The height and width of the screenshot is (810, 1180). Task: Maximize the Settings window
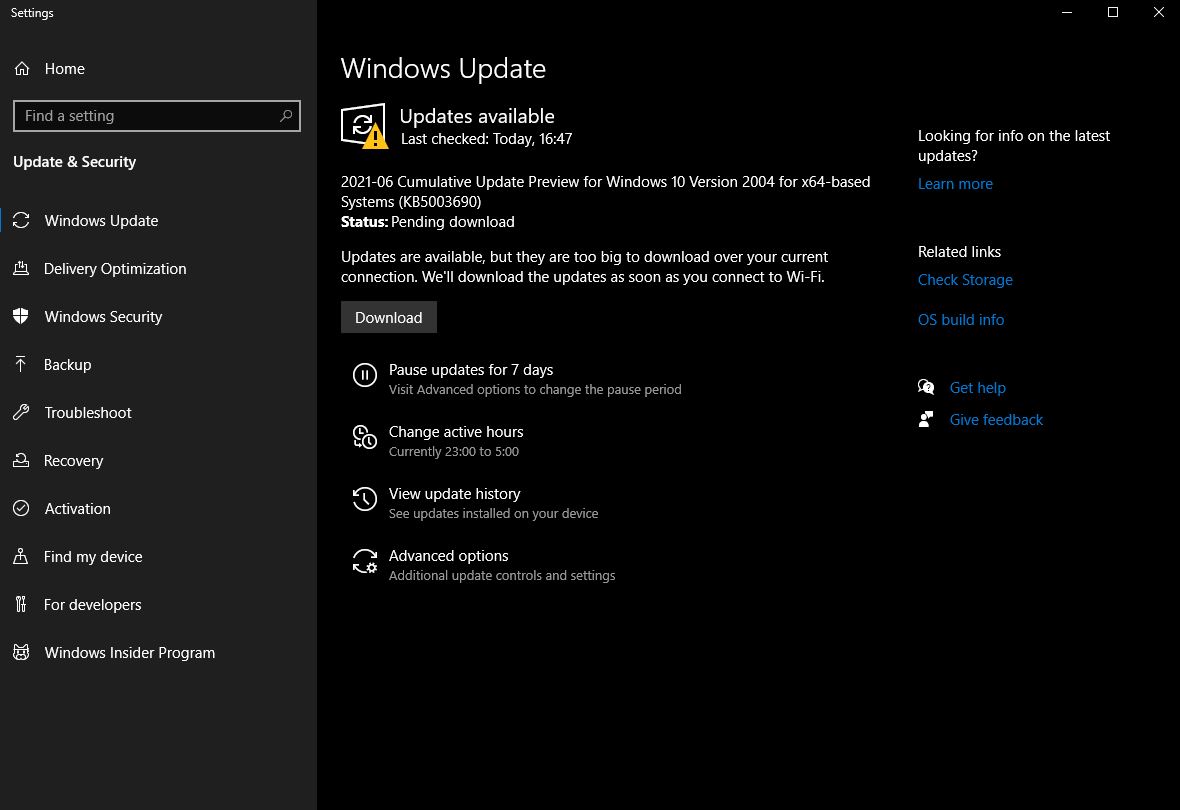coord(1112,12)
